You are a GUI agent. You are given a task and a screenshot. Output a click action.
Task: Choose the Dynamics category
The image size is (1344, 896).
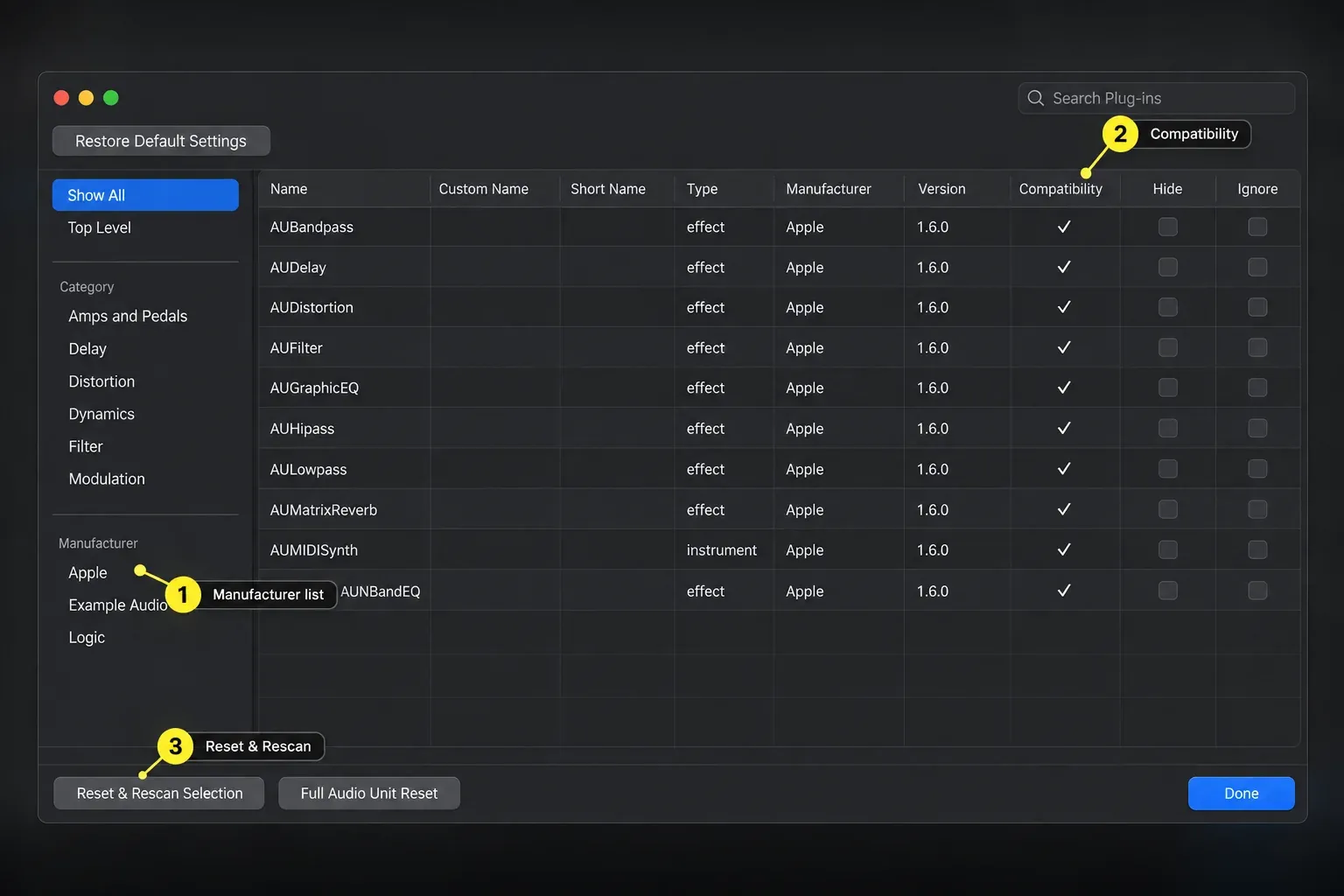pyautogui.click(x=101, y=414)
